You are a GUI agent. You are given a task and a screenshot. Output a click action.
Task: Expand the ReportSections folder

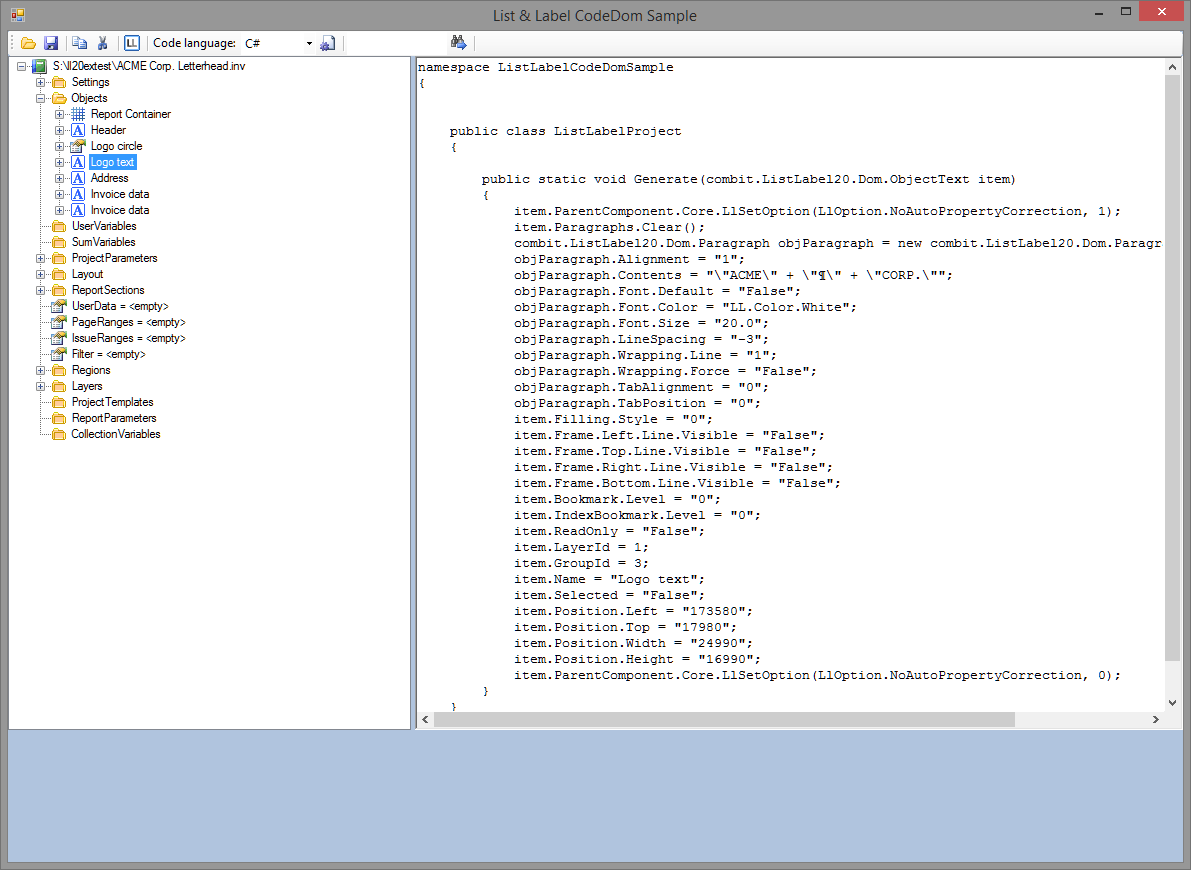pyautogui.click(x=41, y=290)
